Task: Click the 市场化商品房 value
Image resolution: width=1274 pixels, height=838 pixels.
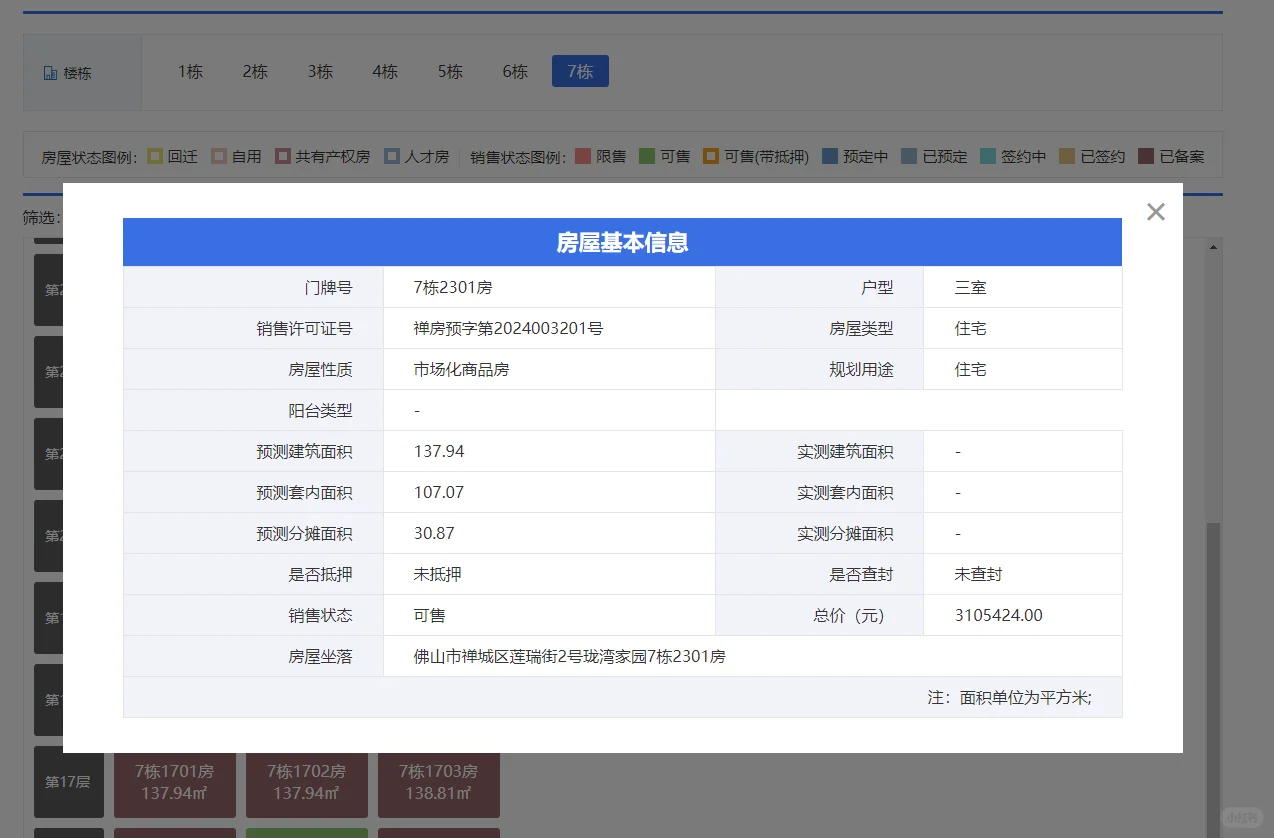Action: point(461,369)
